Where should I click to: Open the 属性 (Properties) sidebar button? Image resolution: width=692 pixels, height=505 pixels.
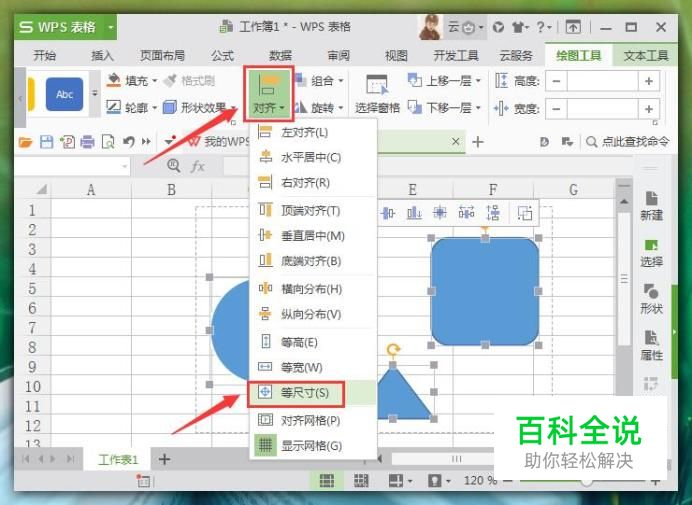coord(651,346)
